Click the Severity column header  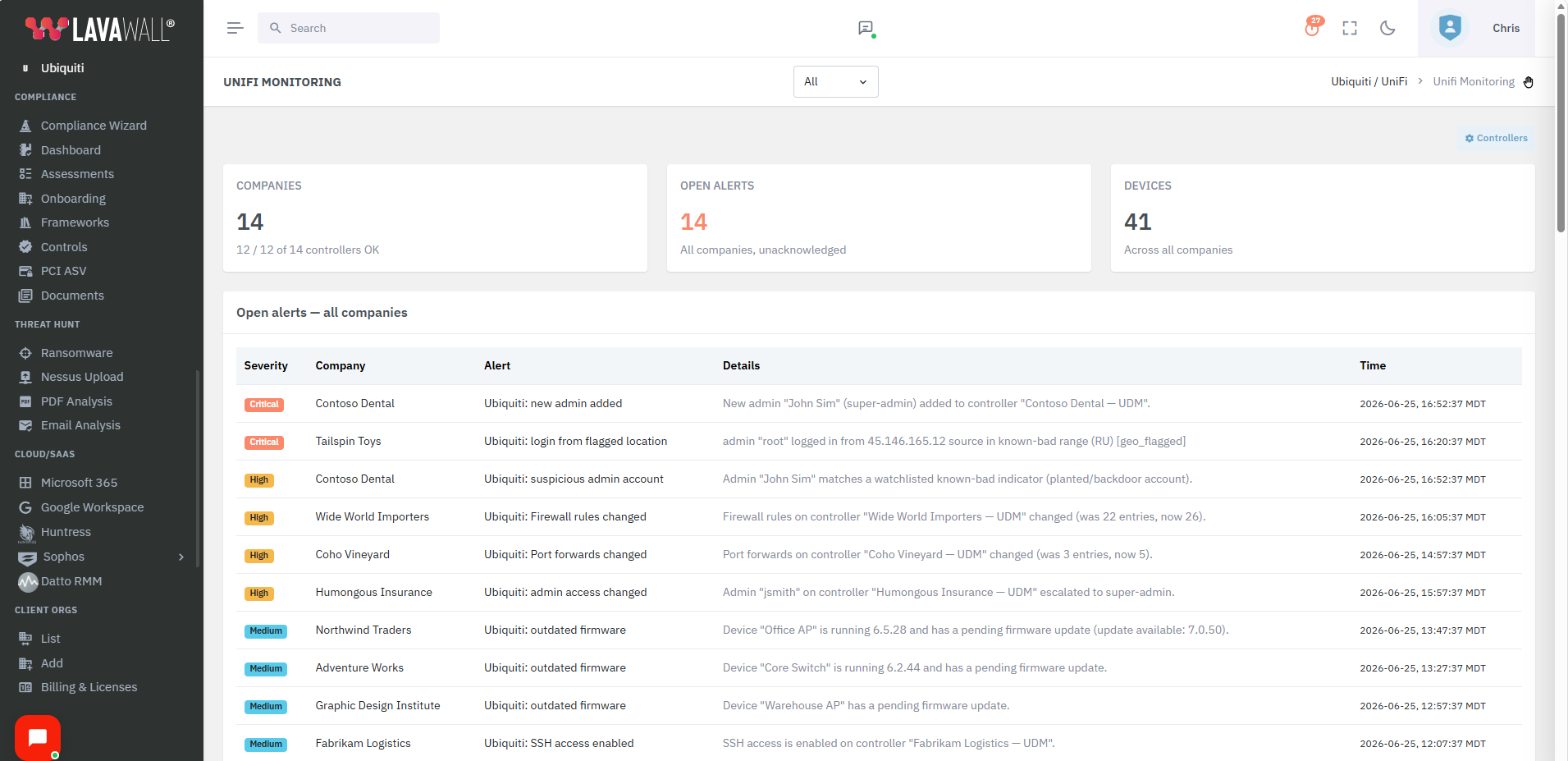coord(266,366)
